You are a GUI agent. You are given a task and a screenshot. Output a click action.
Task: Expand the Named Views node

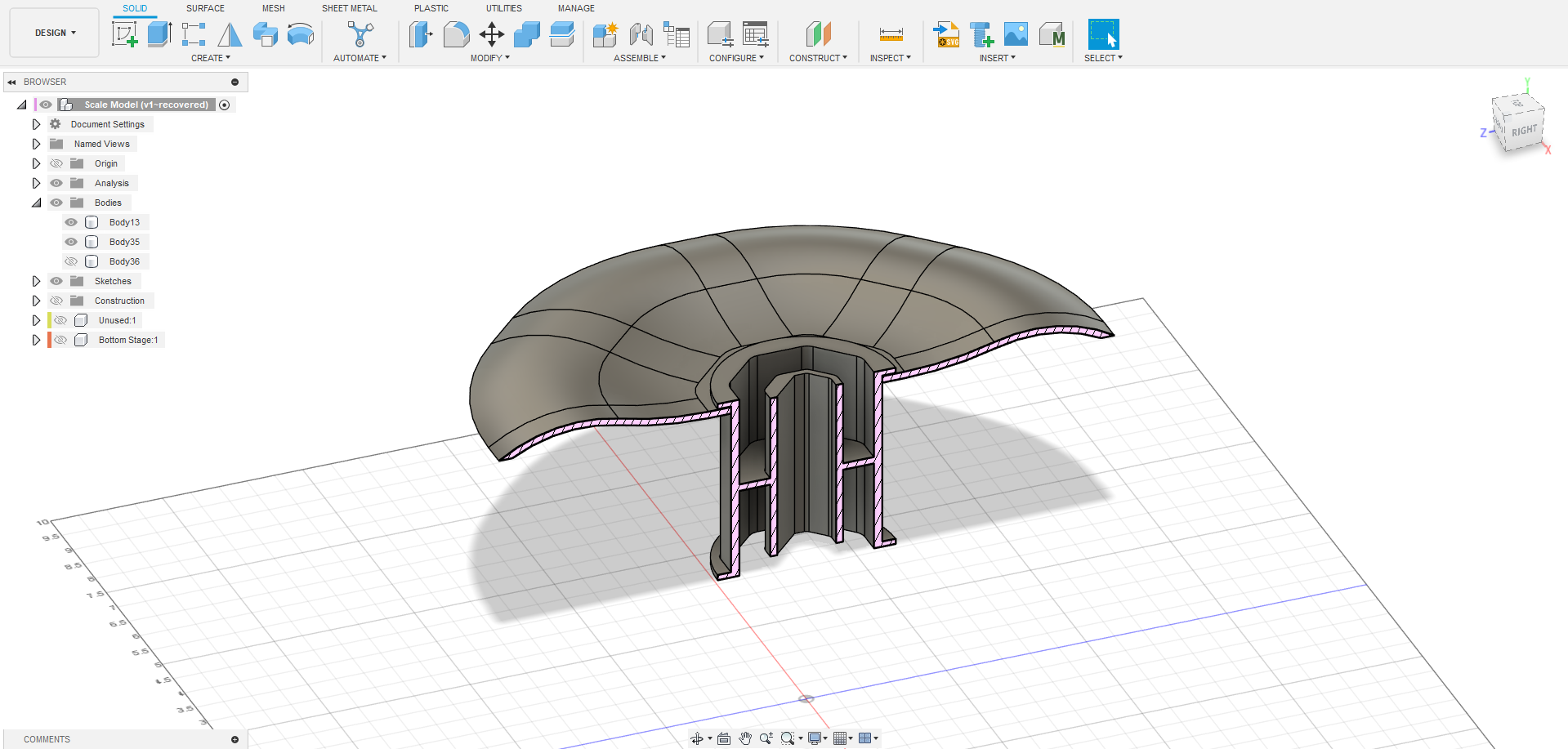click(36, 144)
